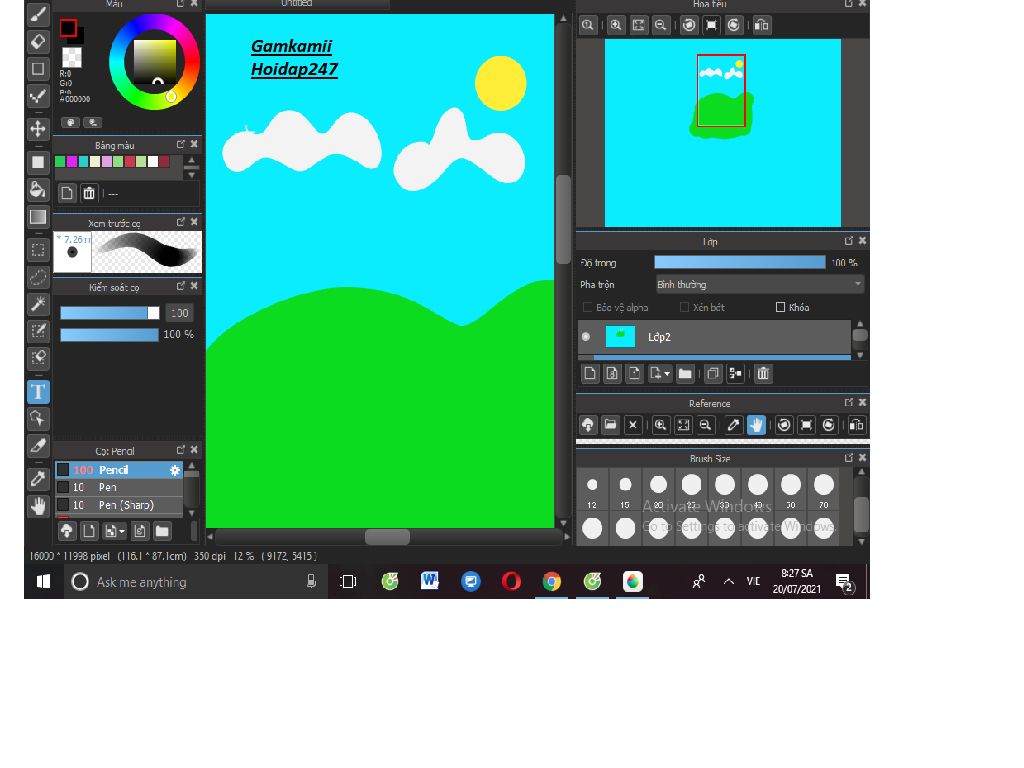1024x768 pixels.
Task: Pop out the Reference panel
Action: (x=849, y=402)
